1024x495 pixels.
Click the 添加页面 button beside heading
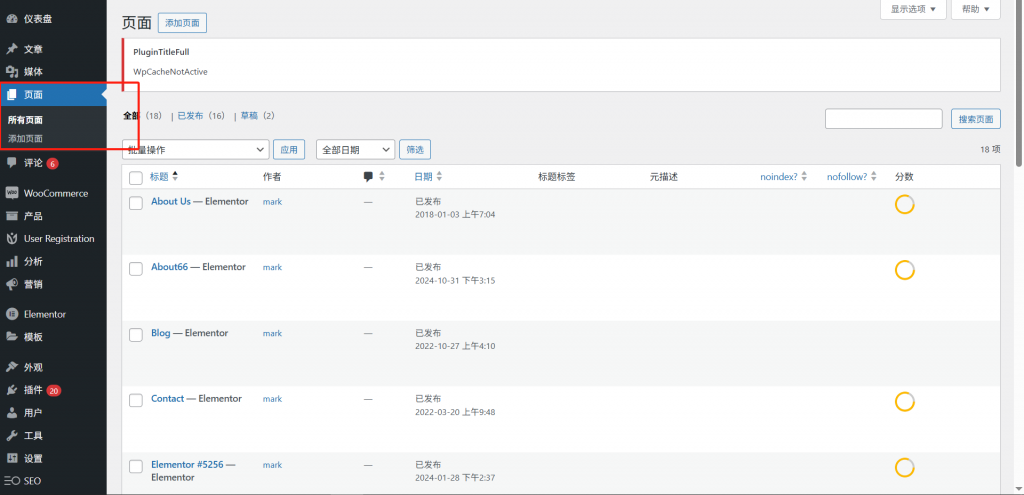pyautogui.click(x=183, y=23)
